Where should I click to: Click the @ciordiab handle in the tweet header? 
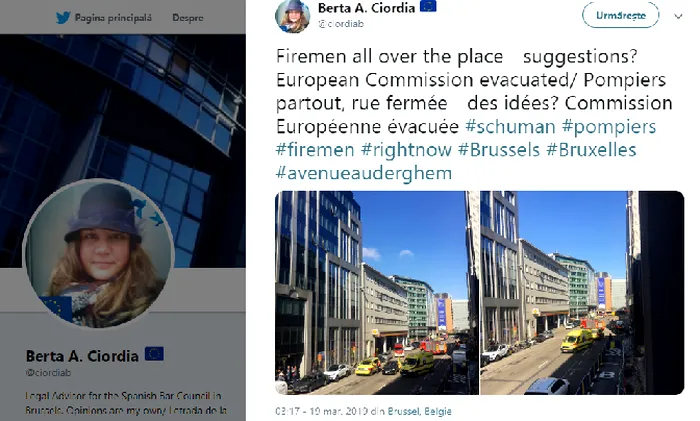(341, 24)
